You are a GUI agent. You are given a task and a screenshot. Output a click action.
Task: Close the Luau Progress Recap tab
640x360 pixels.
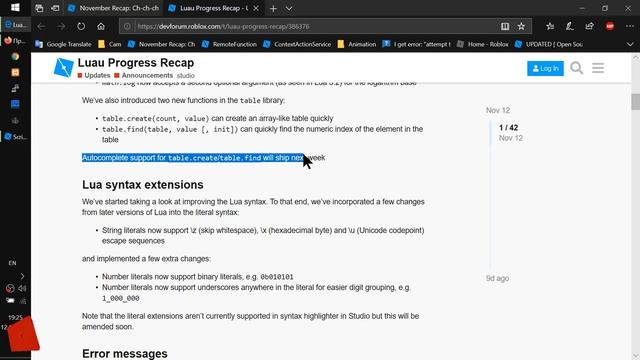(256, 8)
